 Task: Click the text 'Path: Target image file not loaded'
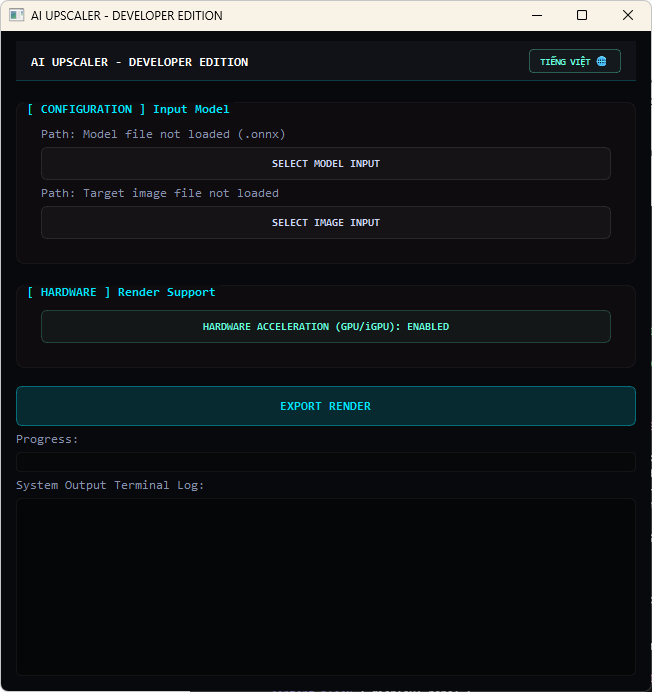click(x=160, y=193)
